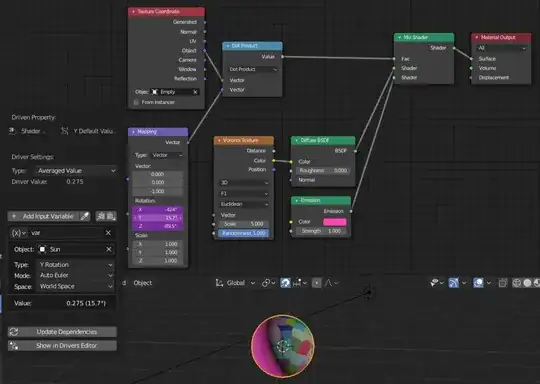Click the plus icon on Add Input Variable
This screenshot has height=384, width=540.
coord(14,216)
